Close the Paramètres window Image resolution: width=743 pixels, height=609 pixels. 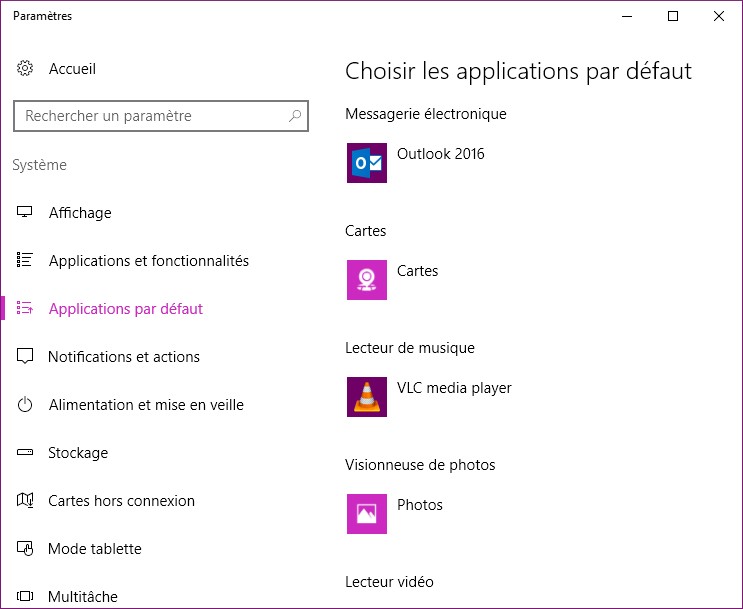[719, 16]
